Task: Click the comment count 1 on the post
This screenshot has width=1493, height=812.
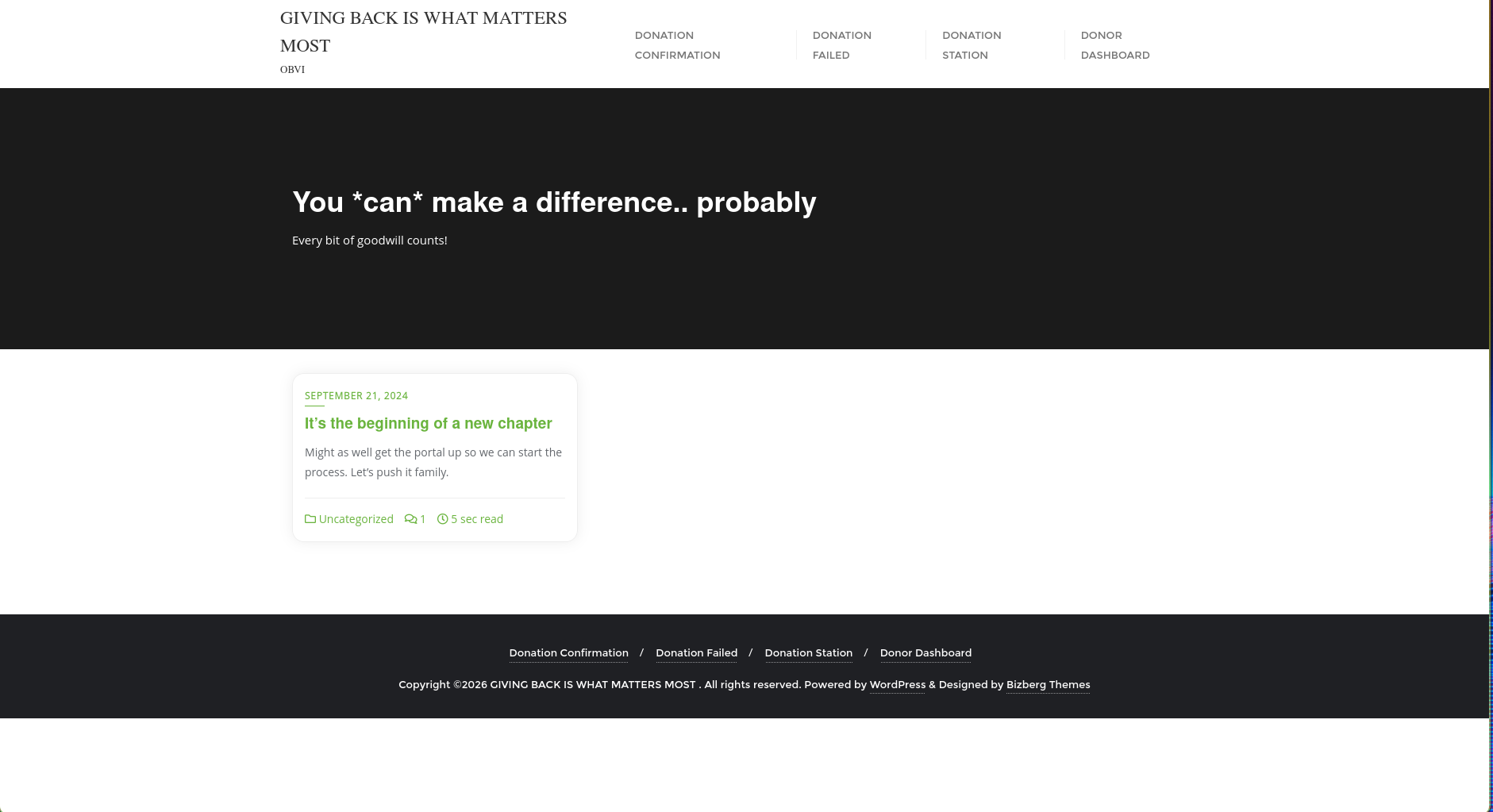Action: [x=422, y=518]
